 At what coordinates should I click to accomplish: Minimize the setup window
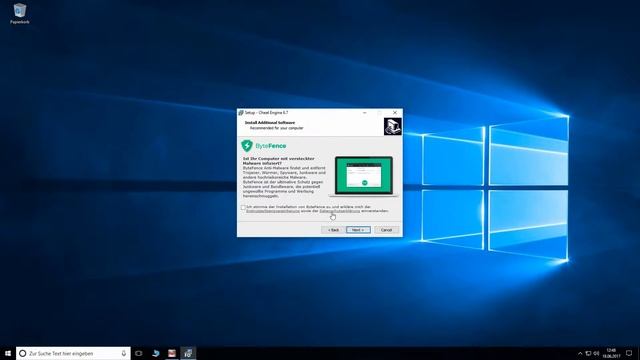[x=364, y=113]
